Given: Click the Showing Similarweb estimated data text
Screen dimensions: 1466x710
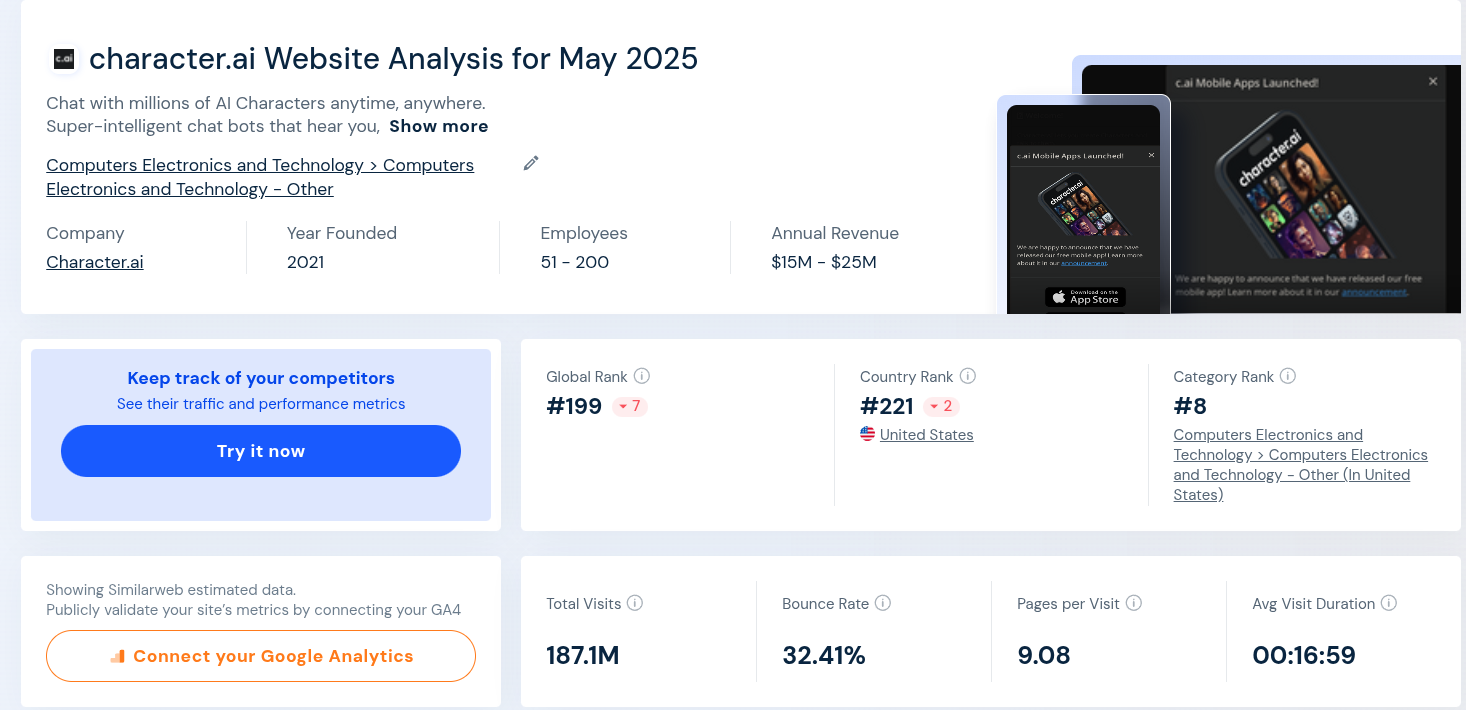Looking at the screenshot, I should click(x=171, y=590).
